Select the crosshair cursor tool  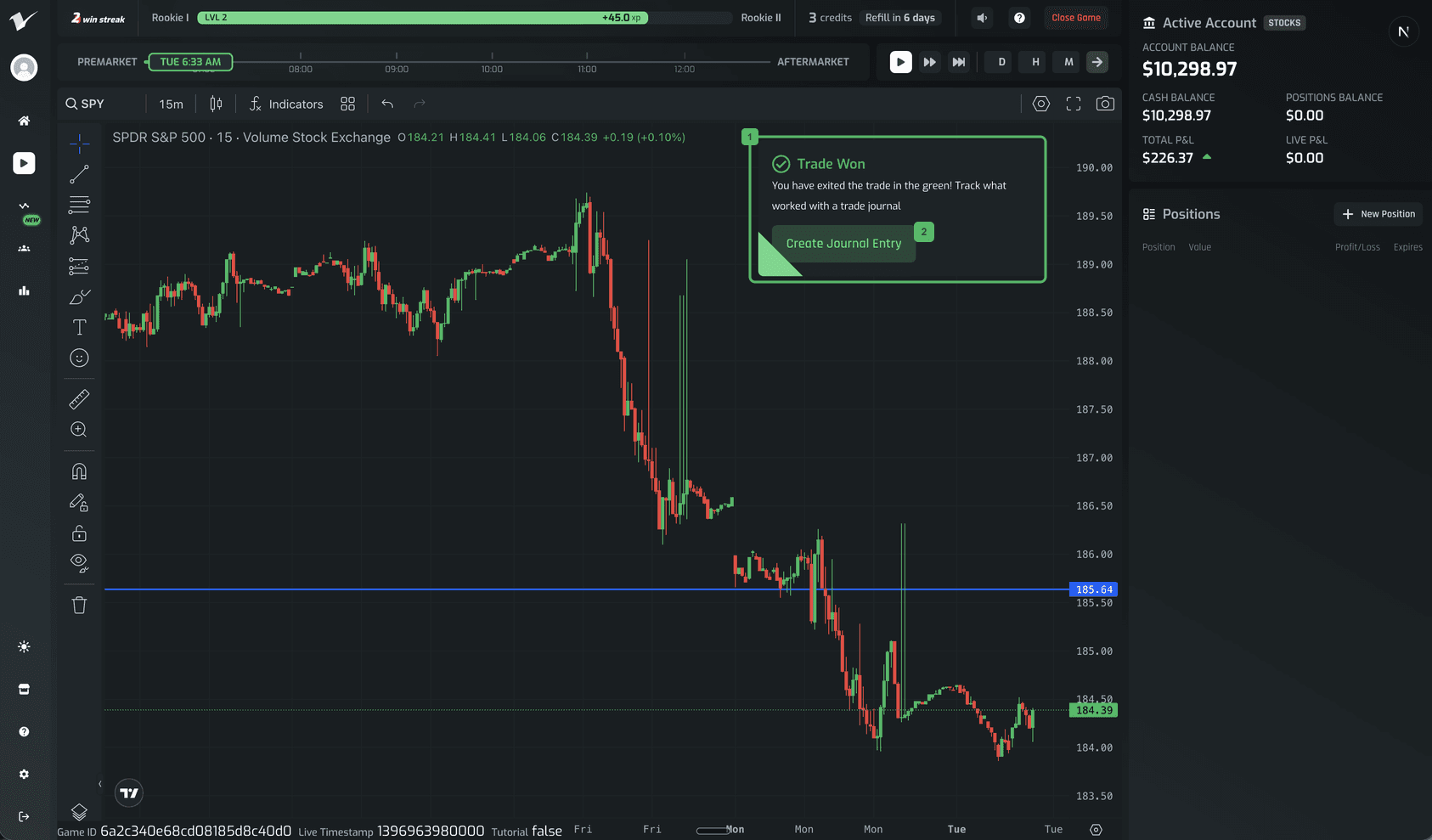pos(79,144)
